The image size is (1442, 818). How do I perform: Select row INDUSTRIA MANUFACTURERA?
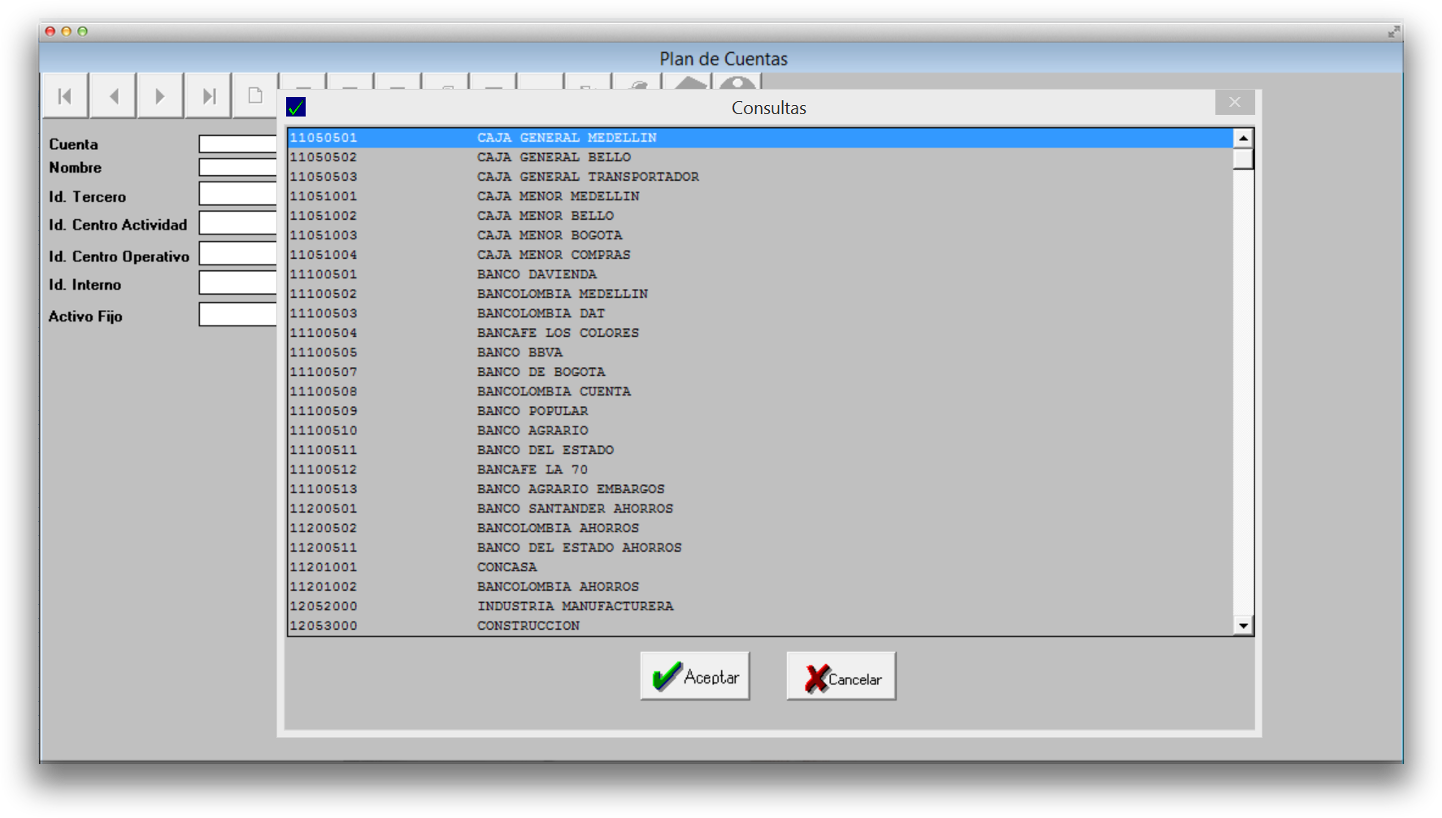point(760,606)
